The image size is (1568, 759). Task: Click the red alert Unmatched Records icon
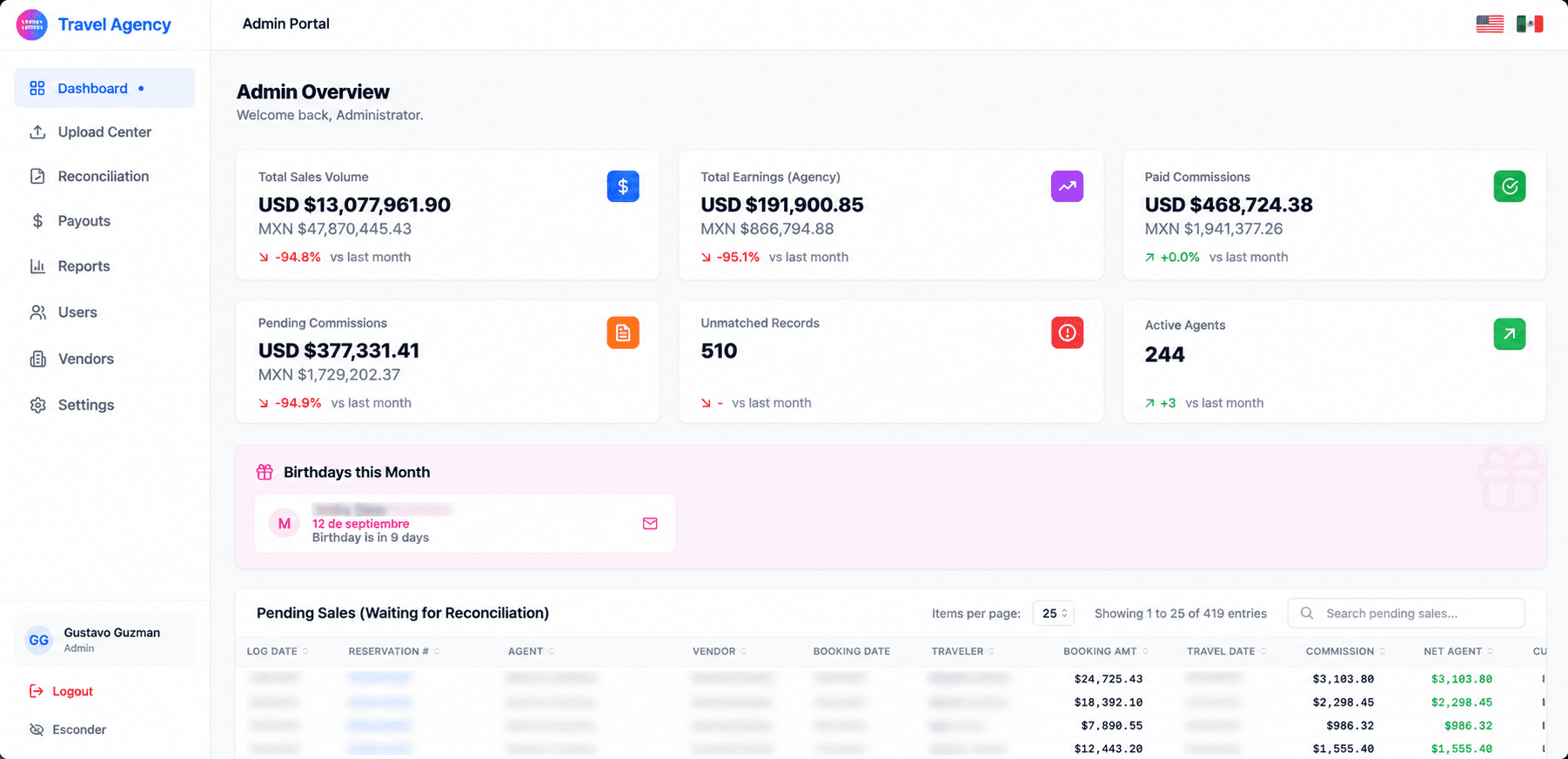1067,332
